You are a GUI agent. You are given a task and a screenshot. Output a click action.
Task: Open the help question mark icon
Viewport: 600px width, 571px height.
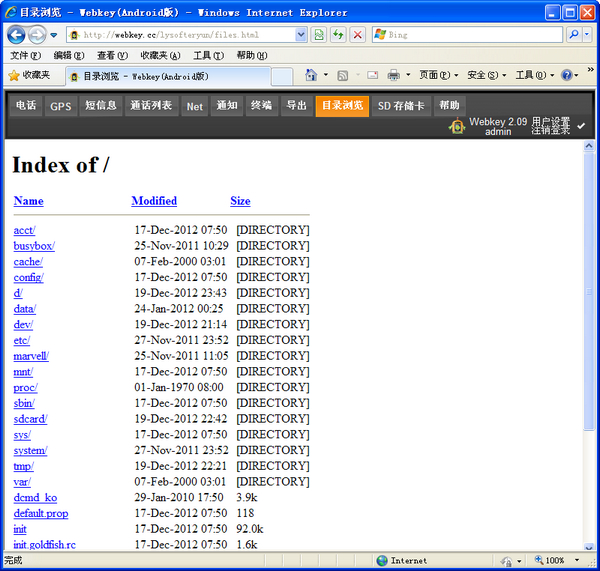click(x=566, y=75)
